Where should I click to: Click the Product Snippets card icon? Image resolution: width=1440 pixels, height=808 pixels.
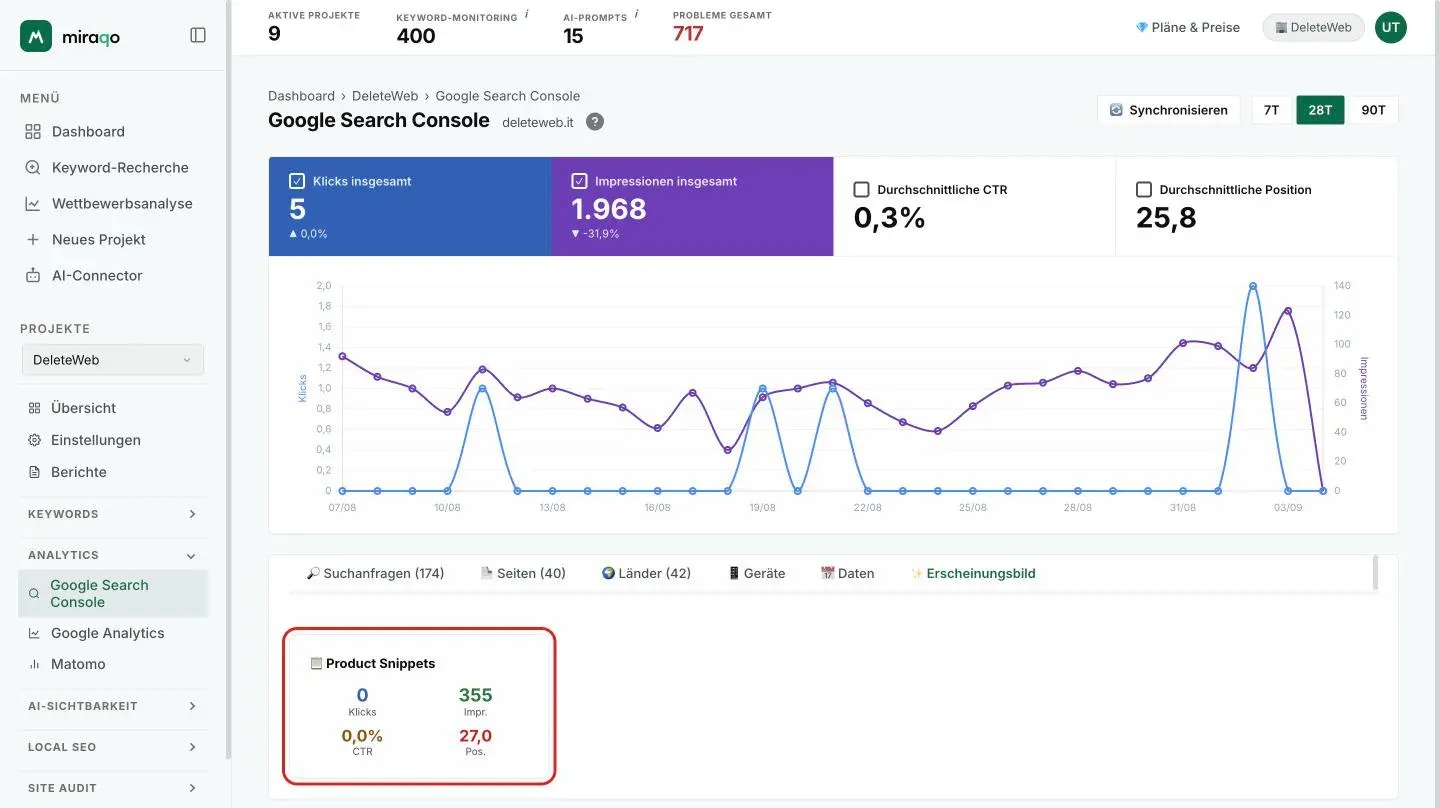(316, 663)
